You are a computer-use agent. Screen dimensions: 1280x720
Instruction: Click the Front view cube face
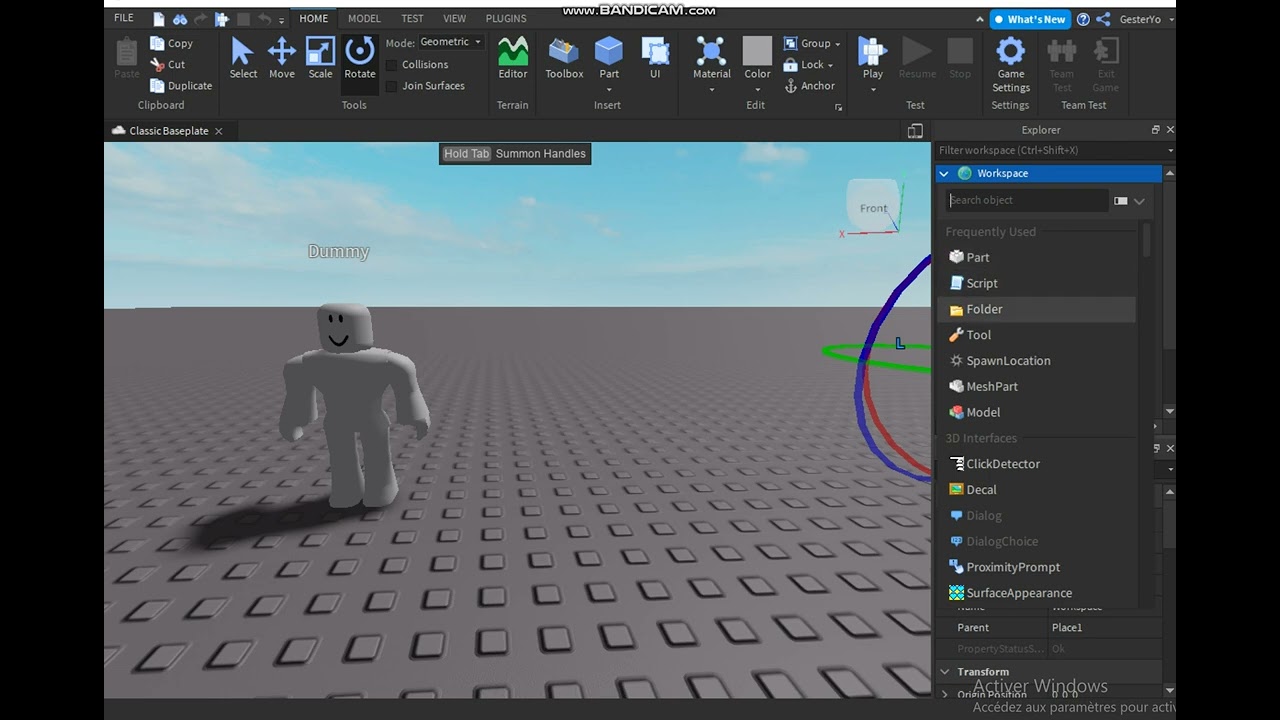(x=873, y=208)
